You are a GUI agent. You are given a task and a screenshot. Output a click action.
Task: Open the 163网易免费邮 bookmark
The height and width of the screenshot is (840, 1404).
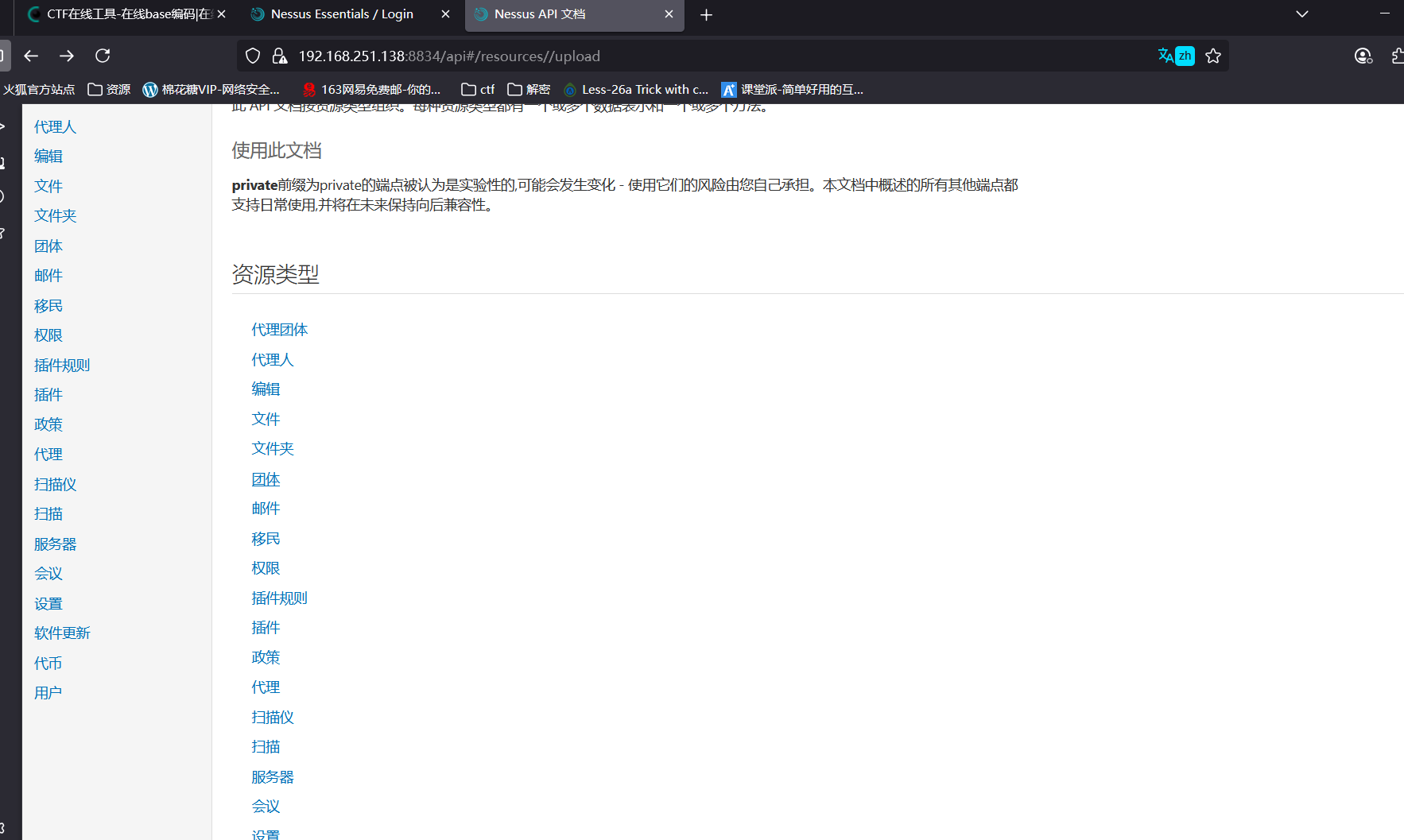pyautogui.click(x=372, y=90)
